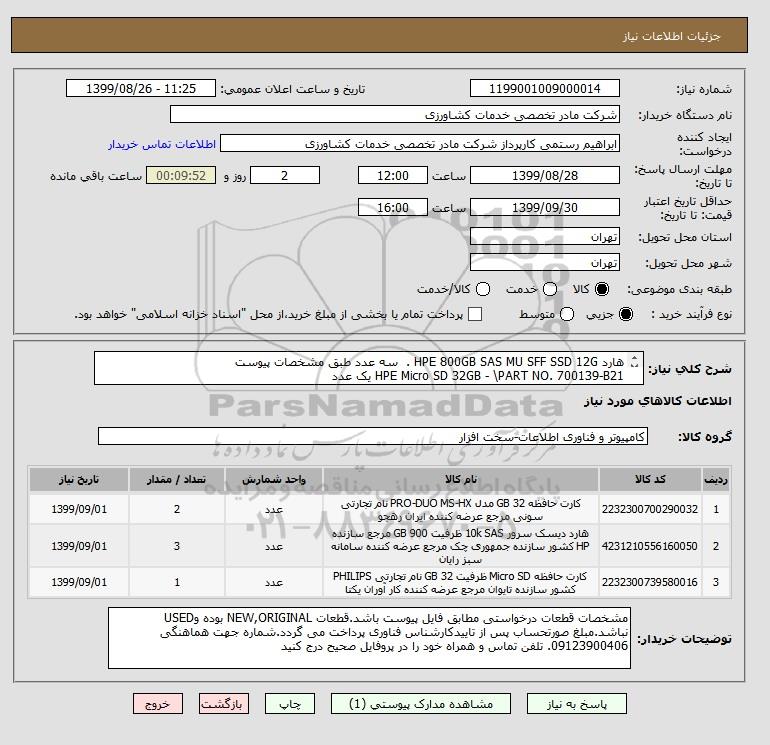The width and height of the screenshot is (770, 745).
Task: Click the جزئیات اطلاعات نیاز page header
Action: 671,36
